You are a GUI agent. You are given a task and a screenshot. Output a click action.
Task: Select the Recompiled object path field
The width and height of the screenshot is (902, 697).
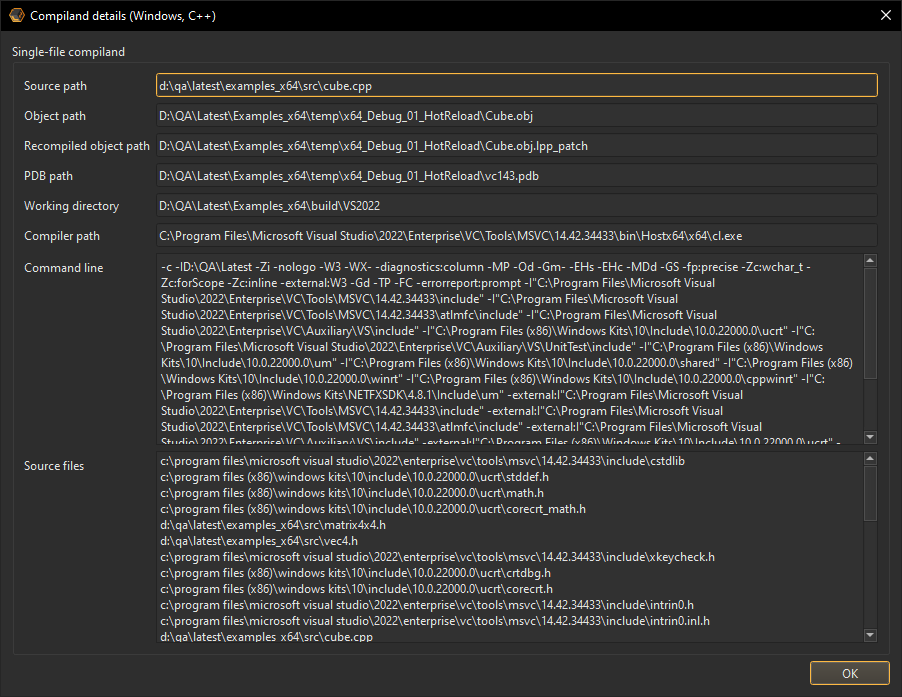coord(516,146)
